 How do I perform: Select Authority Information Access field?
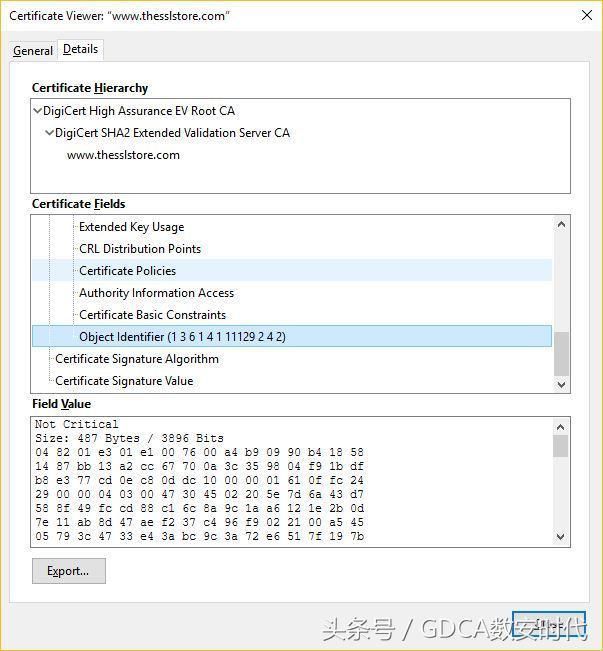[x=156, y=293]
